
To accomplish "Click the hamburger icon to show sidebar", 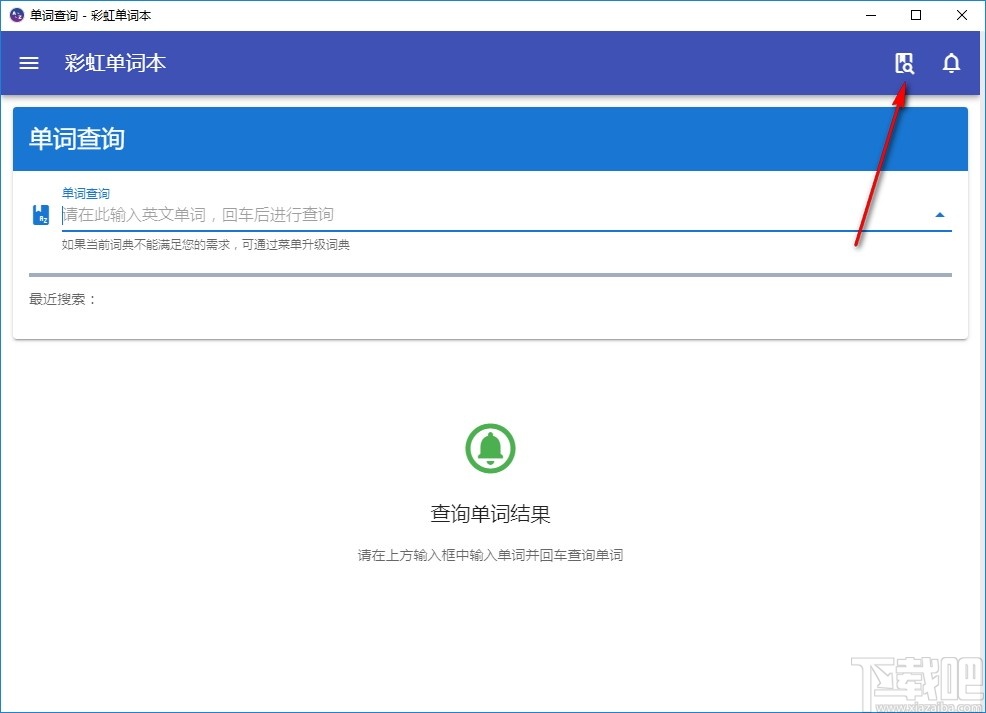I will pyautogui.click(x=28, y=63).
